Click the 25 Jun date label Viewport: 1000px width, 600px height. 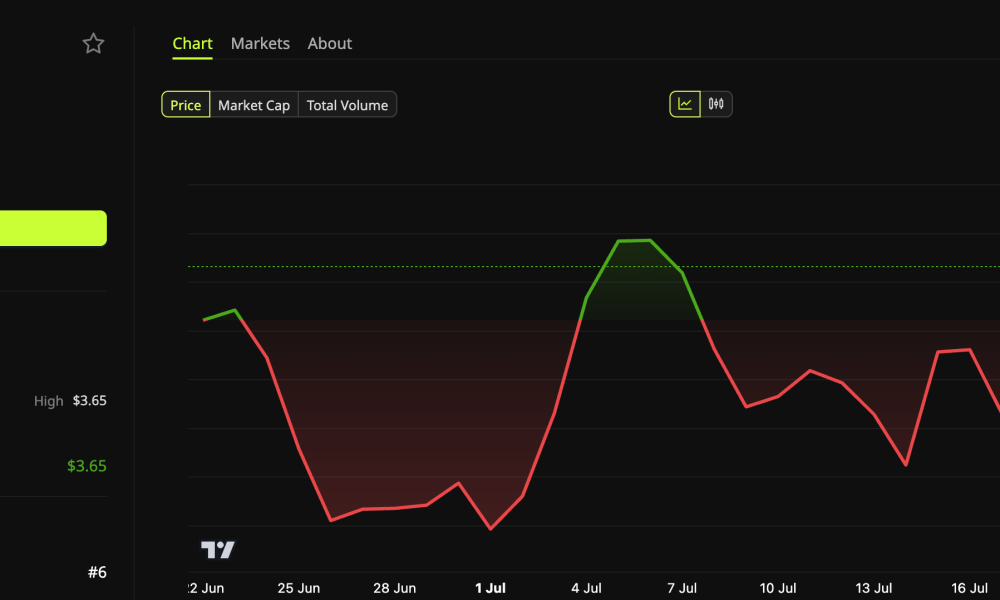pos(298,588)
